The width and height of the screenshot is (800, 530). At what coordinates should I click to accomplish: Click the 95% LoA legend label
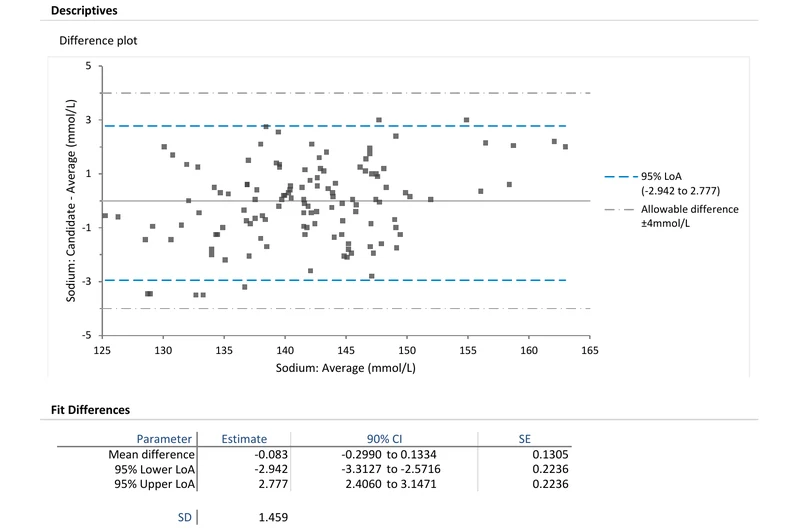click(661, 176)
